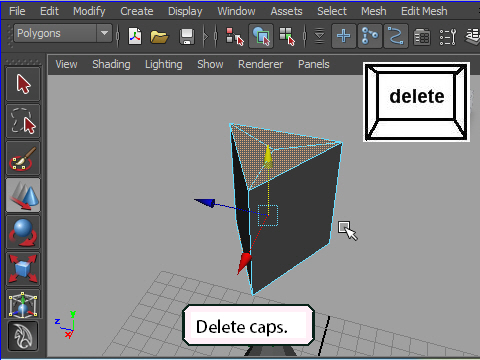Expand the selection mask arrow icon
The width and height of the screenshot is (480, 360).
click(x=319, y=36)
